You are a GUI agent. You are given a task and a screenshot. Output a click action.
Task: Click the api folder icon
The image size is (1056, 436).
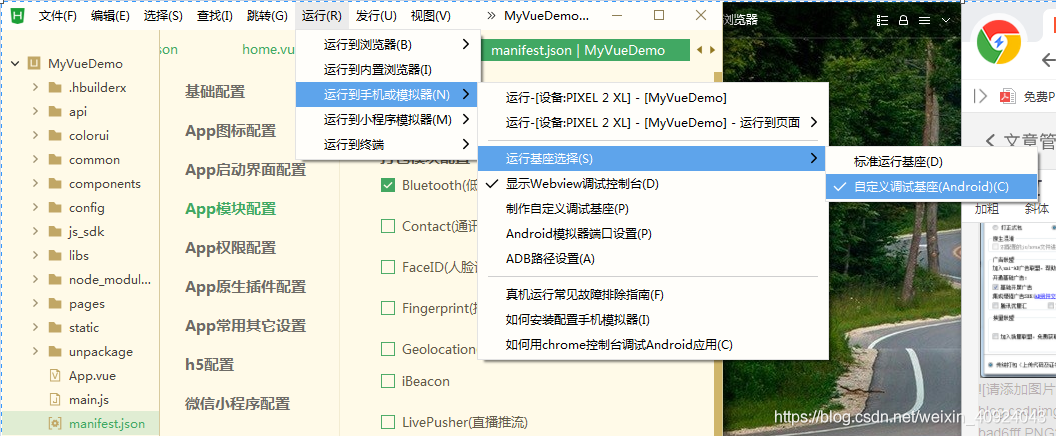(56, 112)
